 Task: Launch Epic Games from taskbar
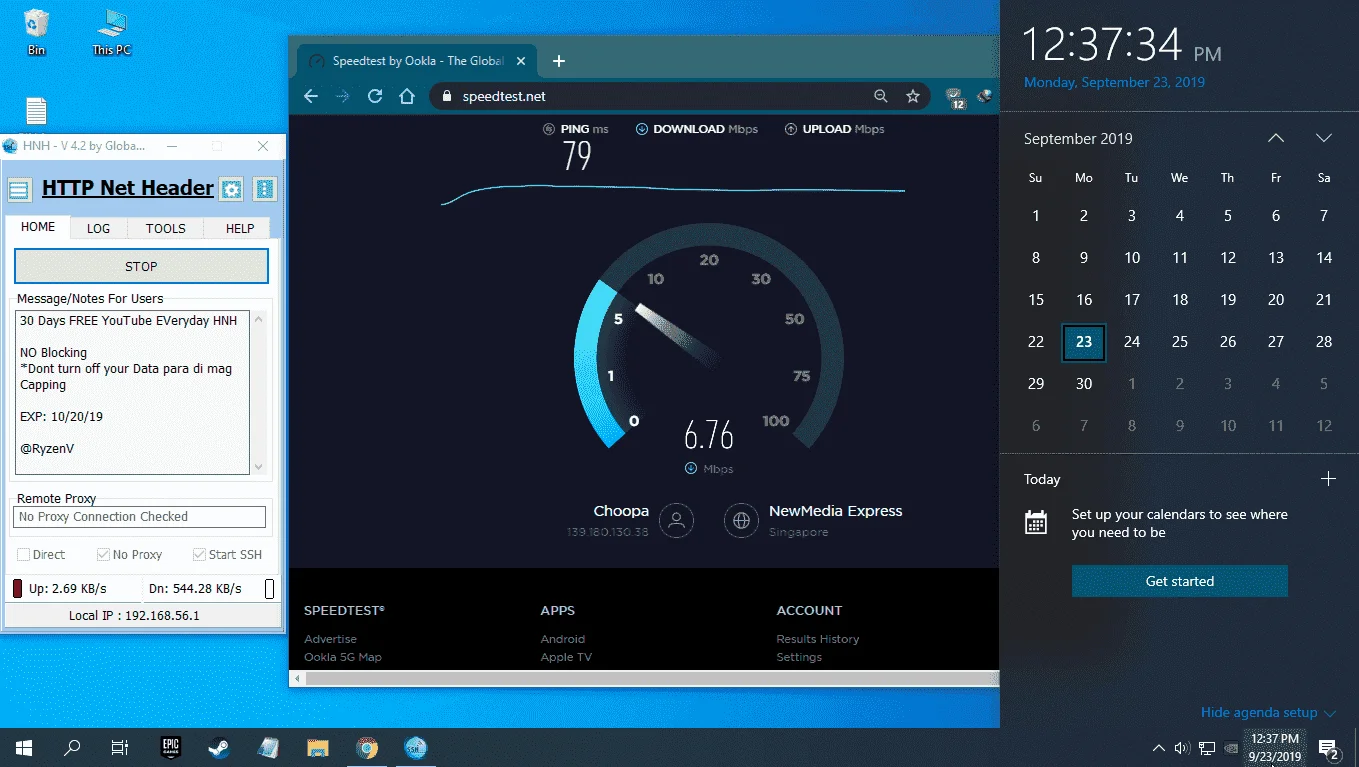(170, 747)
